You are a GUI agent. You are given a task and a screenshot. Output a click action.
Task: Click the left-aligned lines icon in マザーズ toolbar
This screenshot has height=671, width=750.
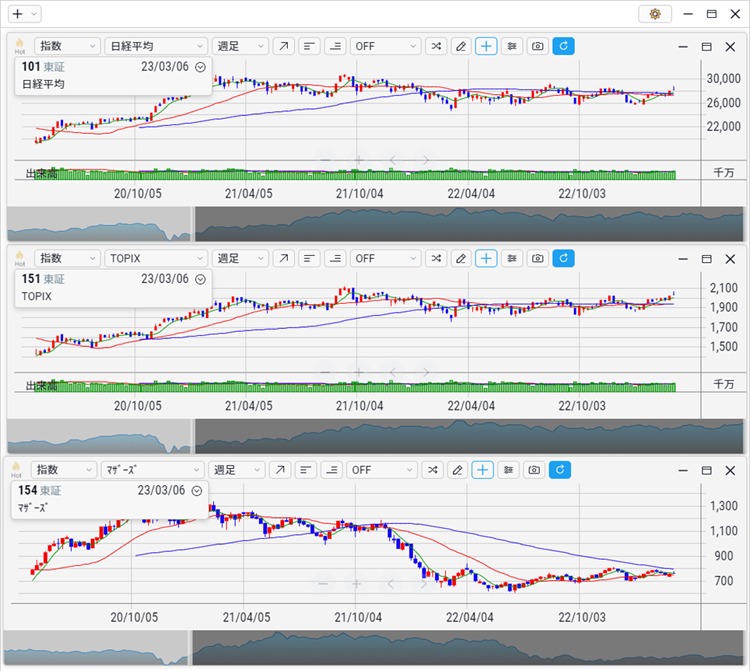(310, 470)
